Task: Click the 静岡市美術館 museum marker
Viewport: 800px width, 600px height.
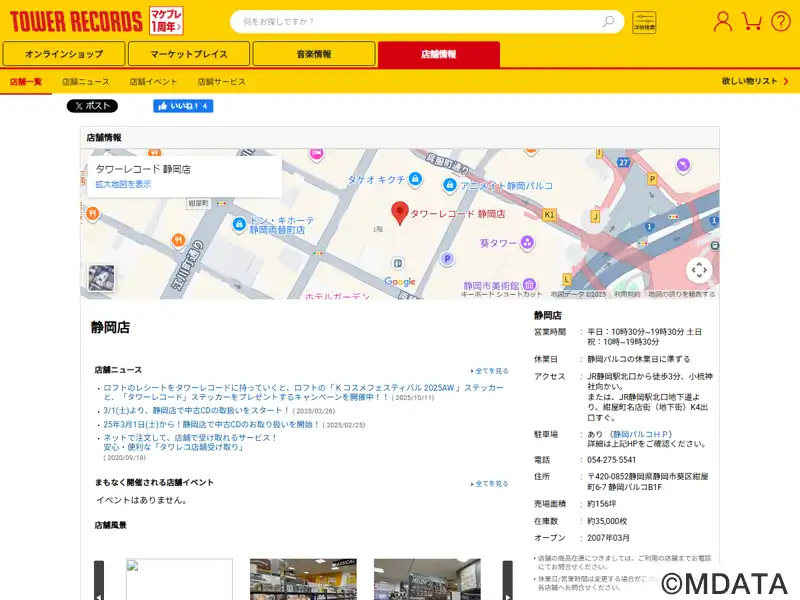Action: click(x=529, y=284)
